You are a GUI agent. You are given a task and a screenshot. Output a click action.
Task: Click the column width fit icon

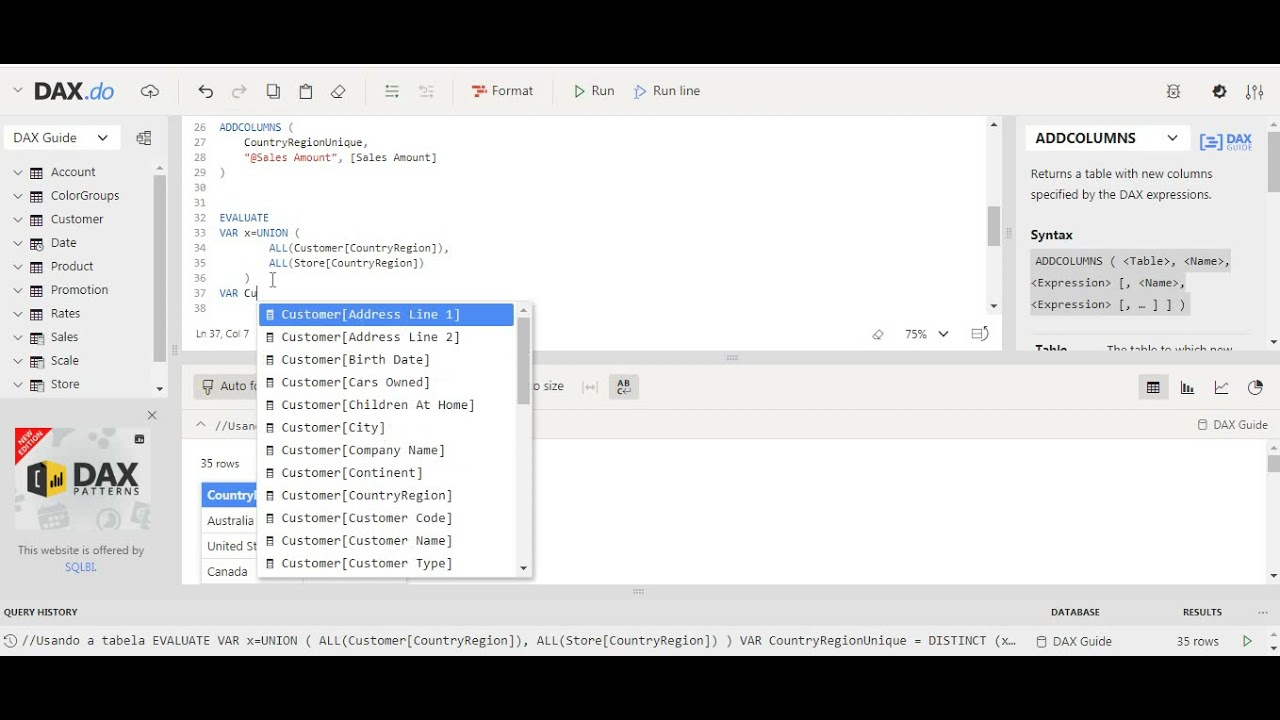(x=590, y=386)
